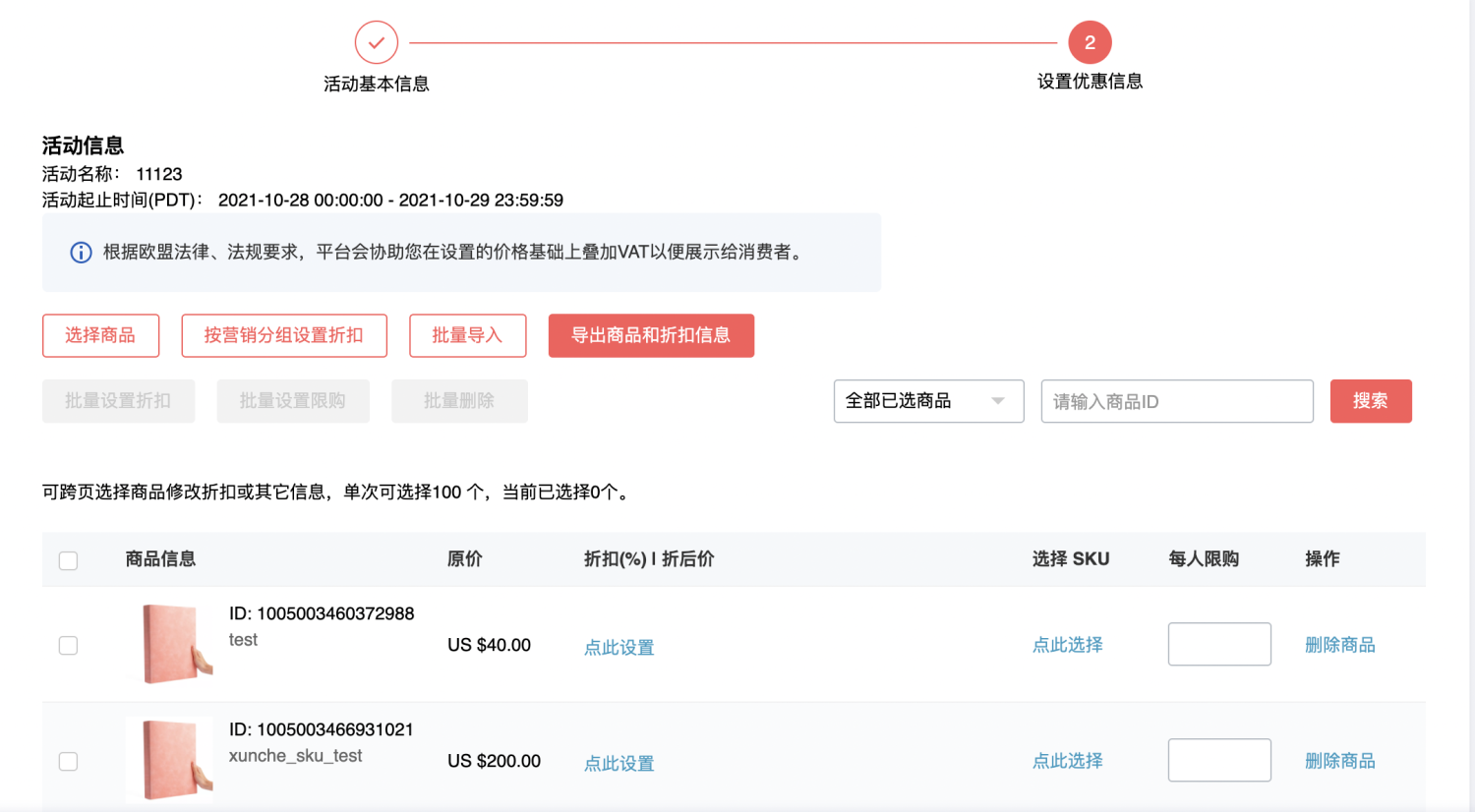The image size is (1475, 812).
Task: Click the 批量导入 button
Action: click(467, 335)
